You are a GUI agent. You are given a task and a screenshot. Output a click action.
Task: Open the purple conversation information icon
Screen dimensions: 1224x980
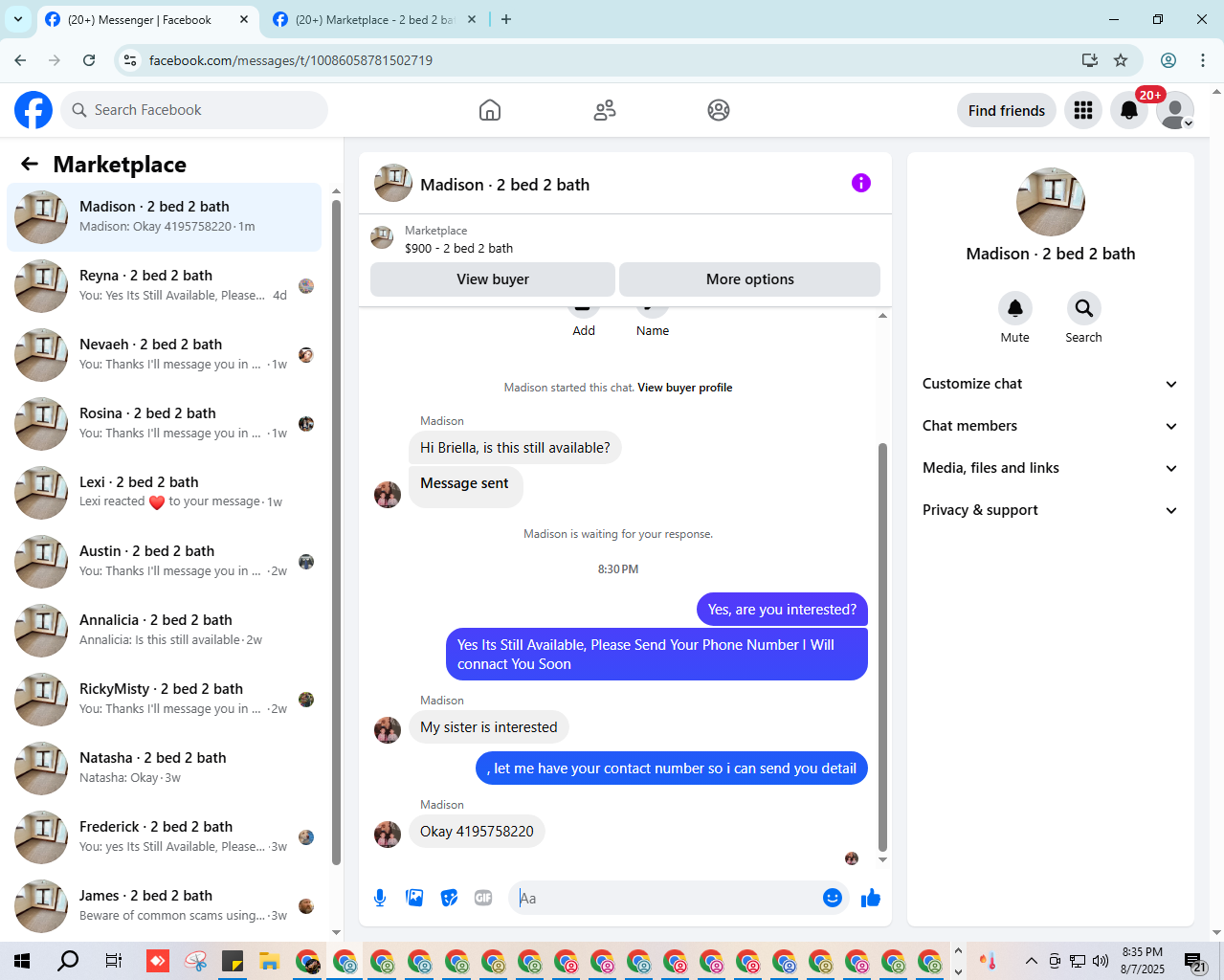click(x=861, y=183)
